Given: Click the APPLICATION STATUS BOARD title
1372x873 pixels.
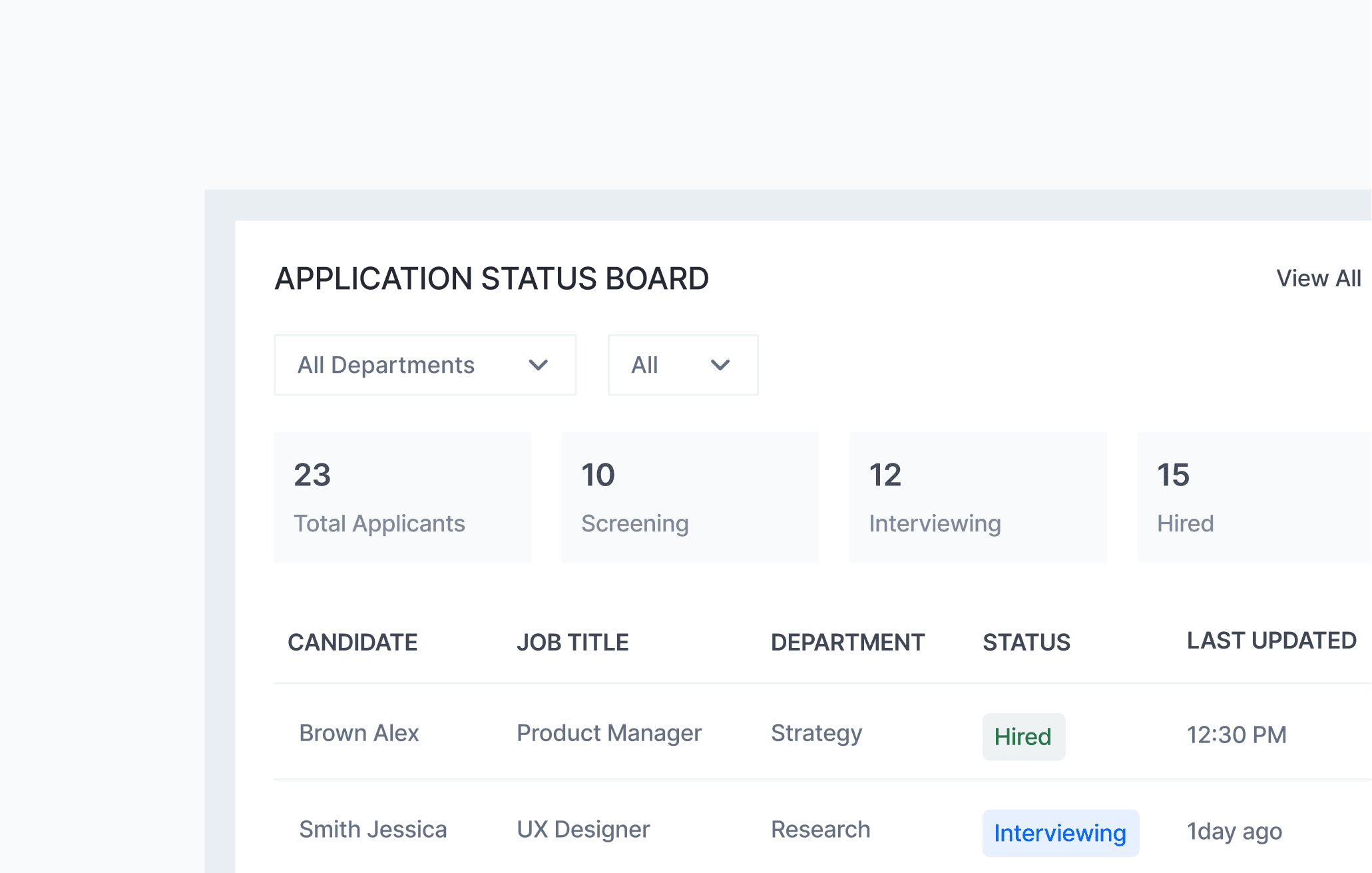Looking at the screenshot, I should (491, 278).
